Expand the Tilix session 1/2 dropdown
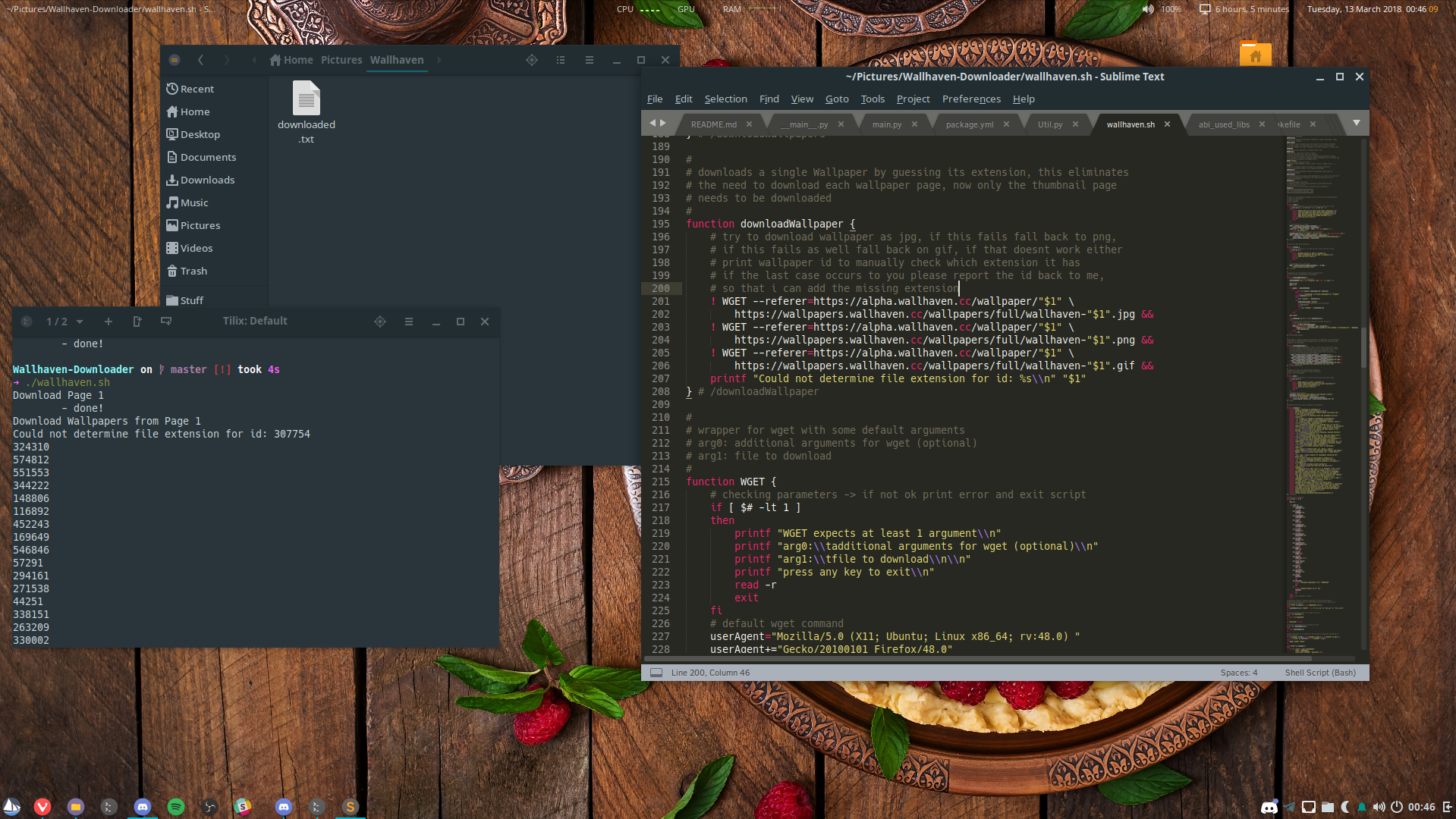This screenshot has width=1456, height=819. coord(80,322)
